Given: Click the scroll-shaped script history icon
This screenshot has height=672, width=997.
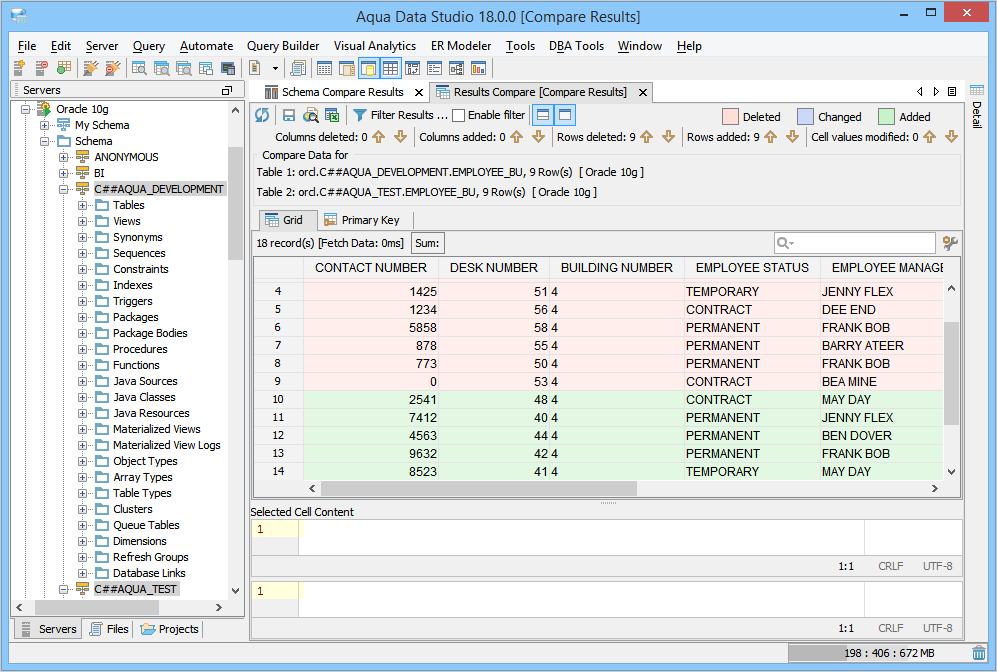Looking at the screenshot, I should pos(298,68).
